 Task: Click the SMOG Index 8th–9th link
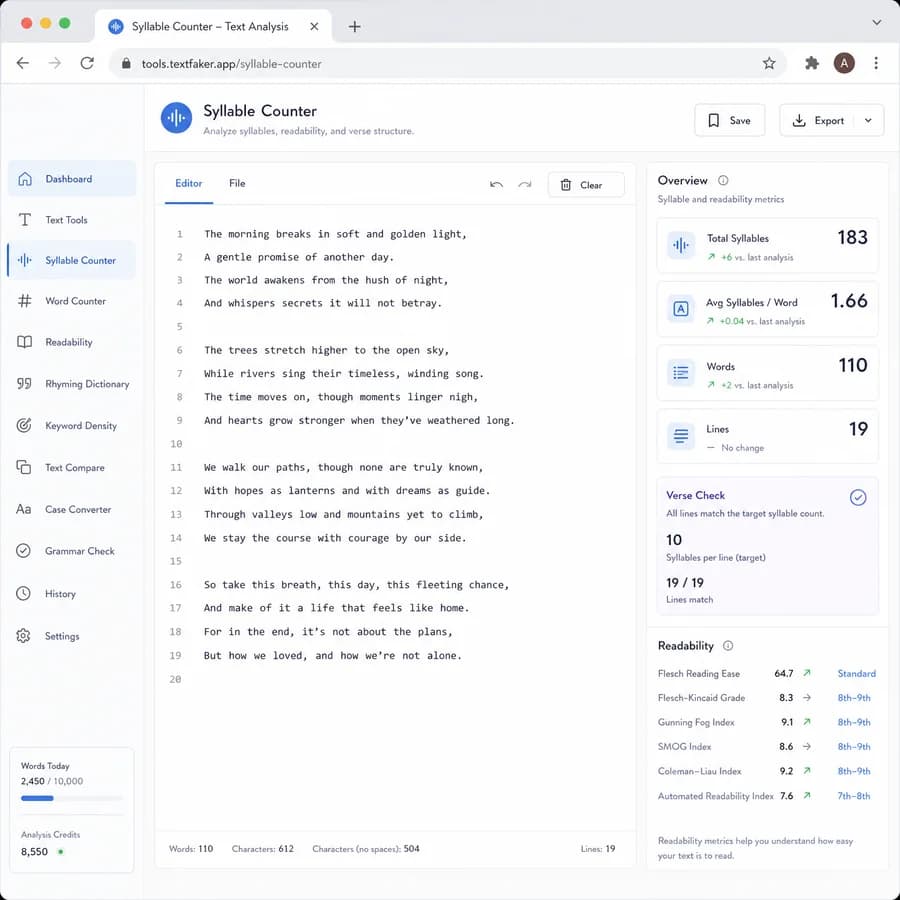click(854, 747)
